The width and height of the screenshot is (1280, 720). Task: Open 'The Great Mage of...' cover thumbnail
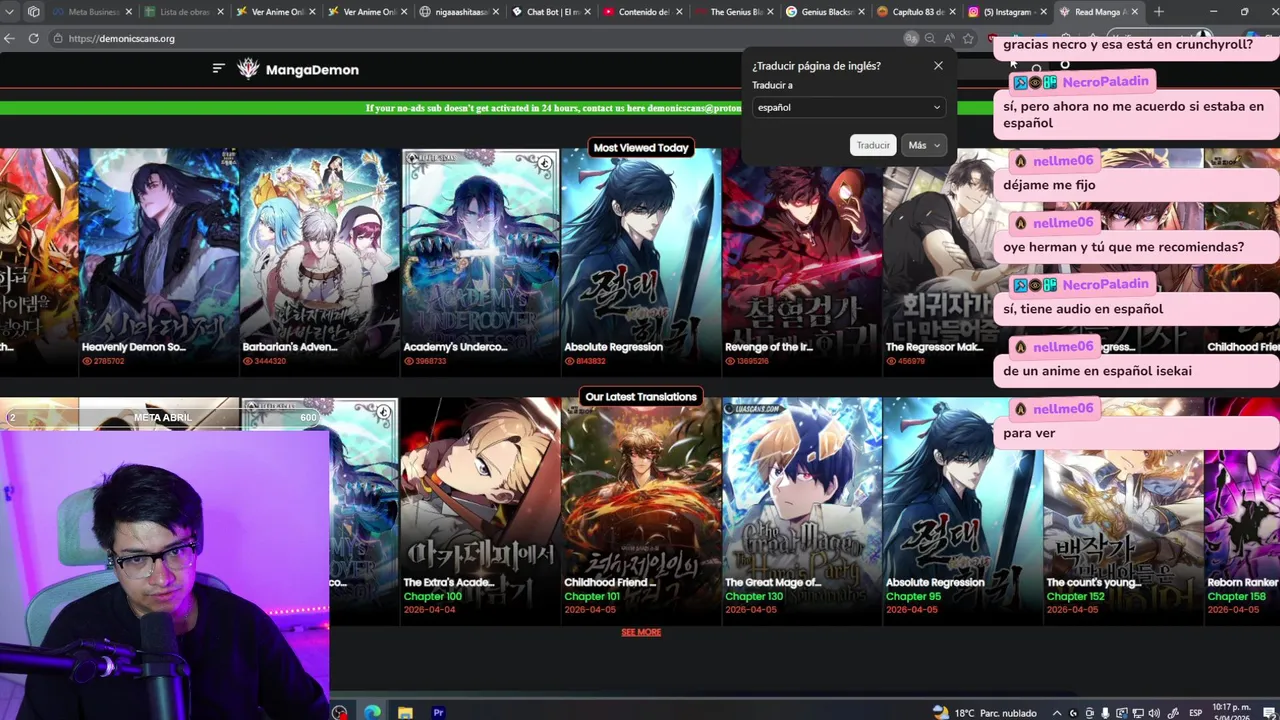[x=802, y=511]
